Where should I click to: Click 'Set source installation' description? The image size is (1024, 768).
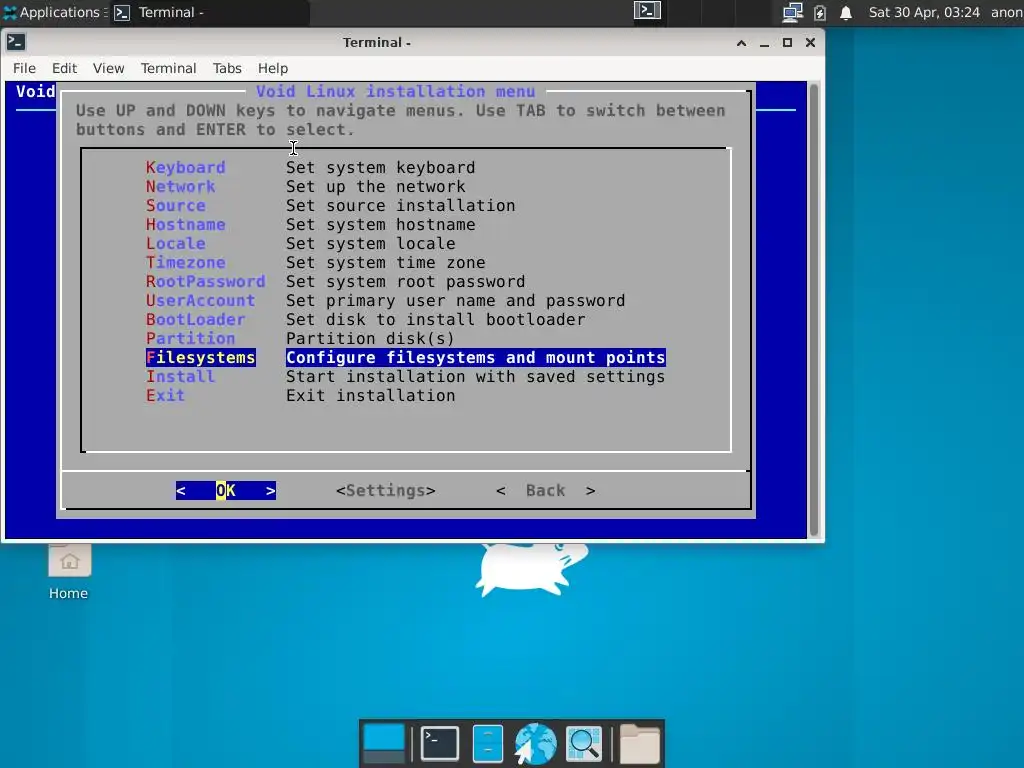[x=400, y=205]
